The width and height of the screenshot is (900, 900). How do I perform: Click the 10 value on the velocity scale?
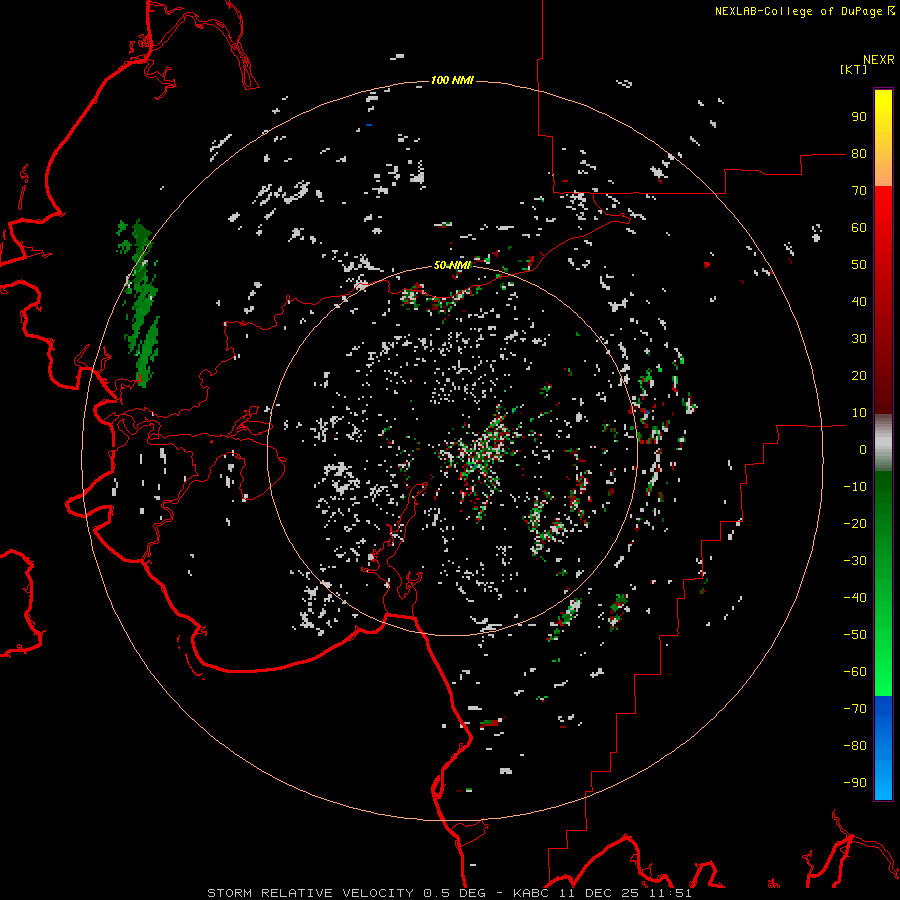[x=859, y=413]
